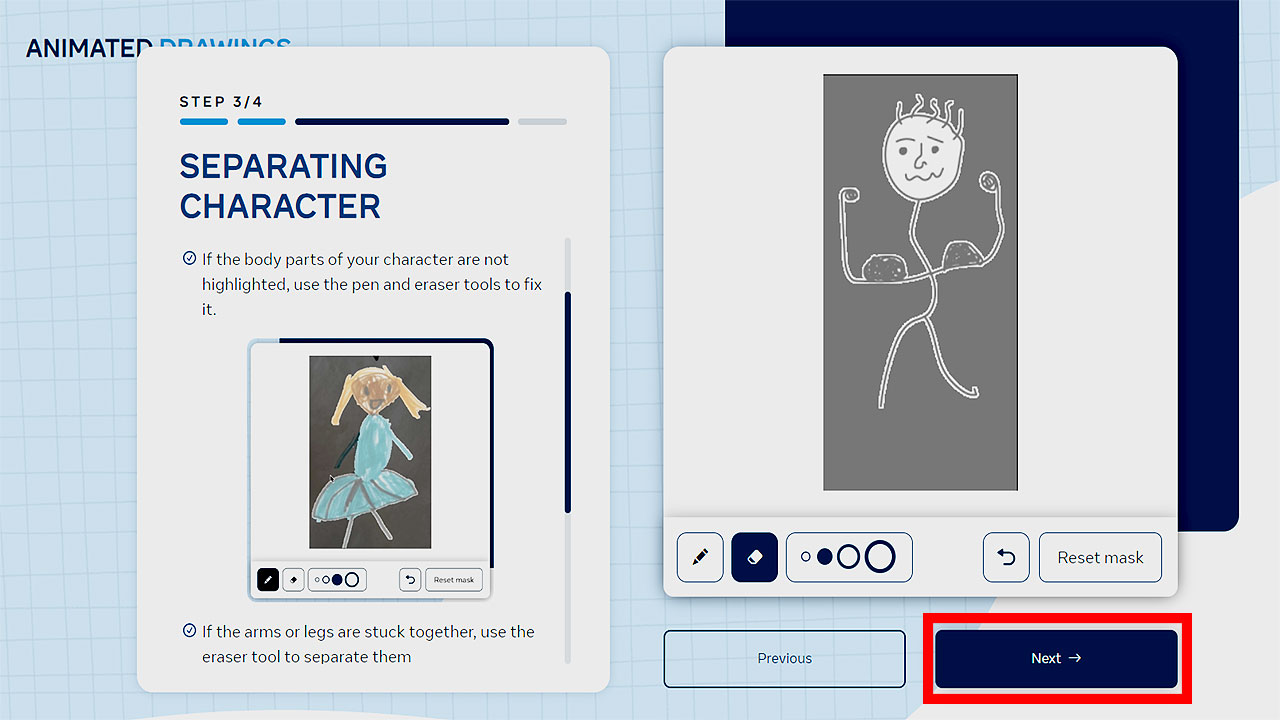The image size is (1280, 720).
Task: Click the tip about body parts not highlighted
Action: [x=372, y=284]
